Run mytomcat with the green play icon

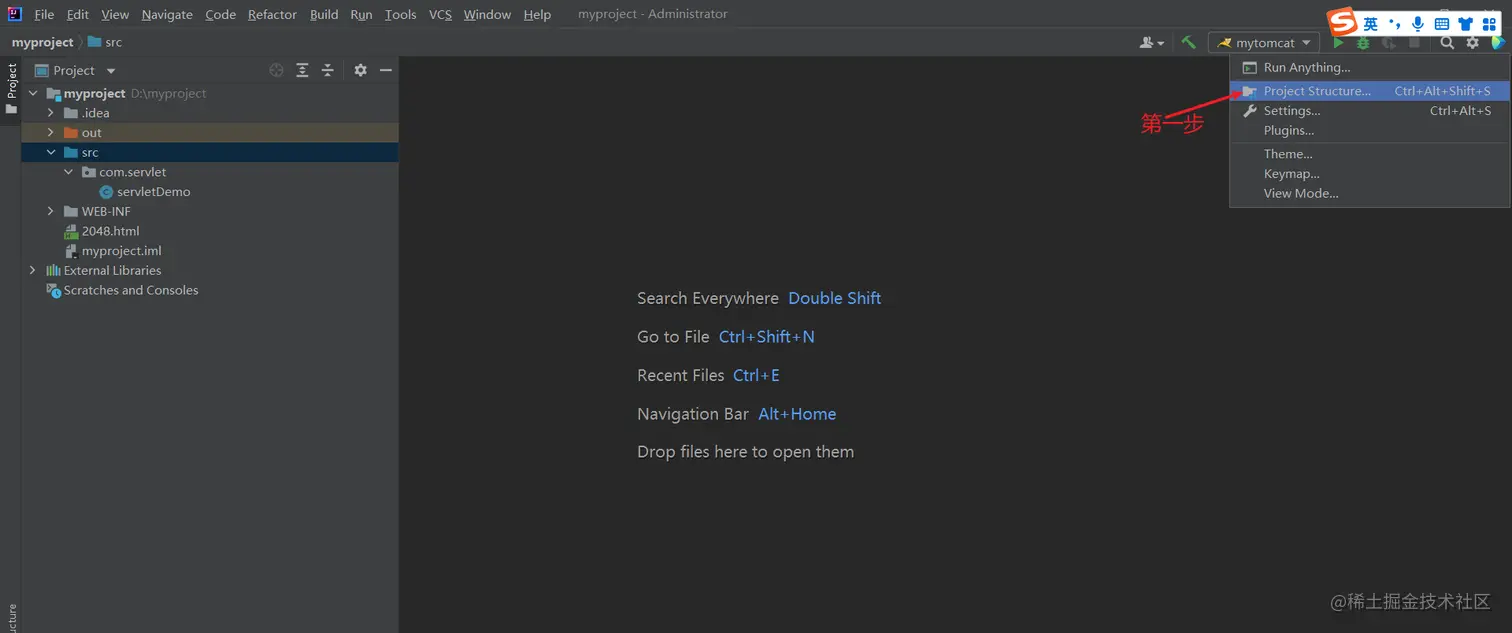coord(1338,43)
